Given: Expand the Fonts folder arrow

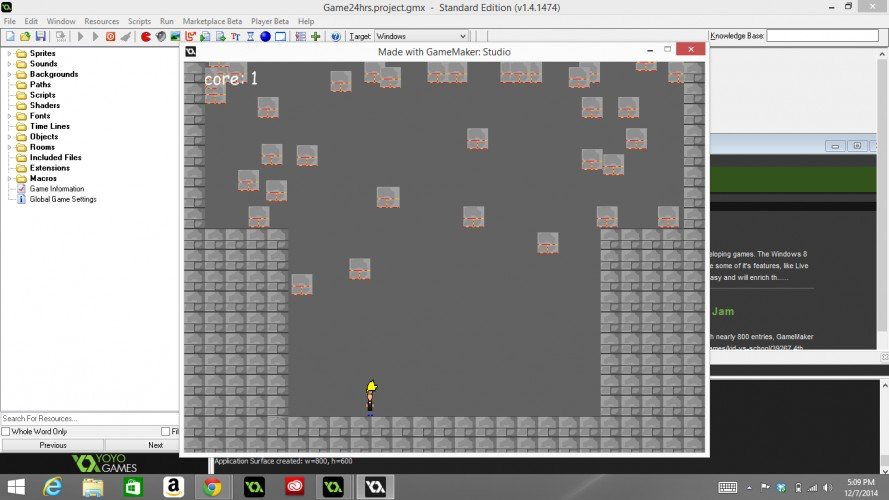Looking at the screenshot, I should point(9,116).
